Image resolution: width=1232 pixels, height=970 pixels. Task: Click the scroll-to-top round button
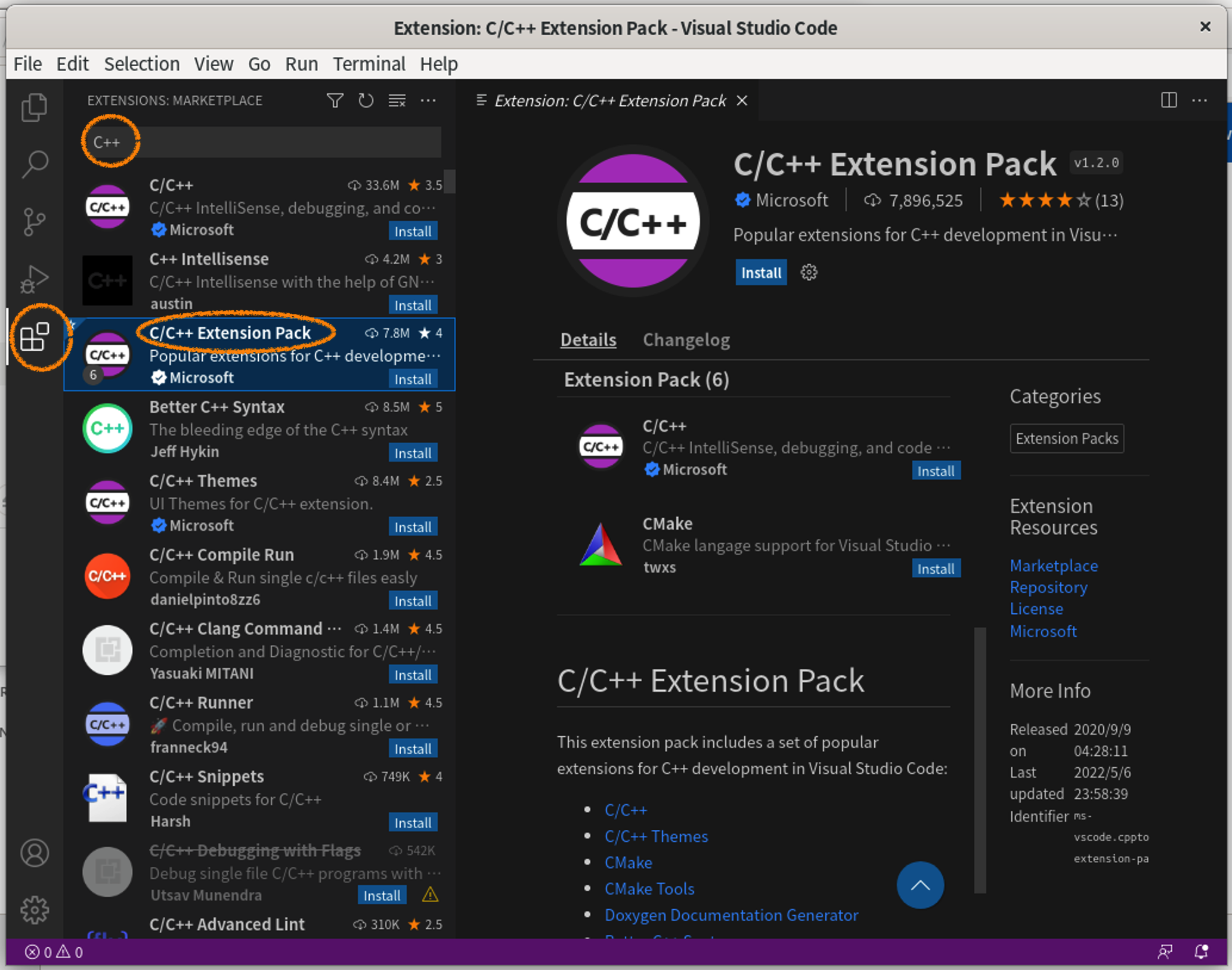[x=920, y=885]
